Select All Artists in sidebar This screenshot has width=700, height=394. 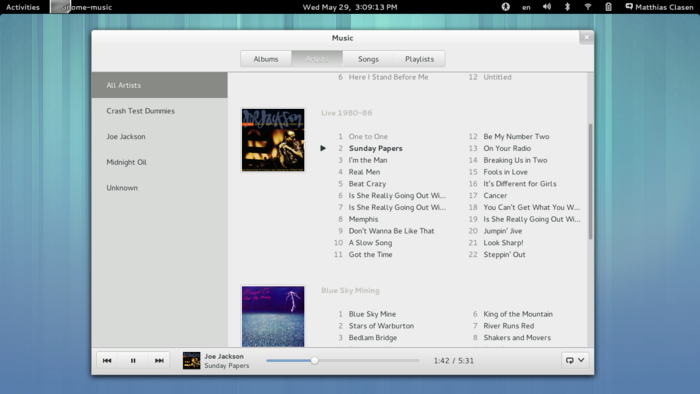(159, 85)
